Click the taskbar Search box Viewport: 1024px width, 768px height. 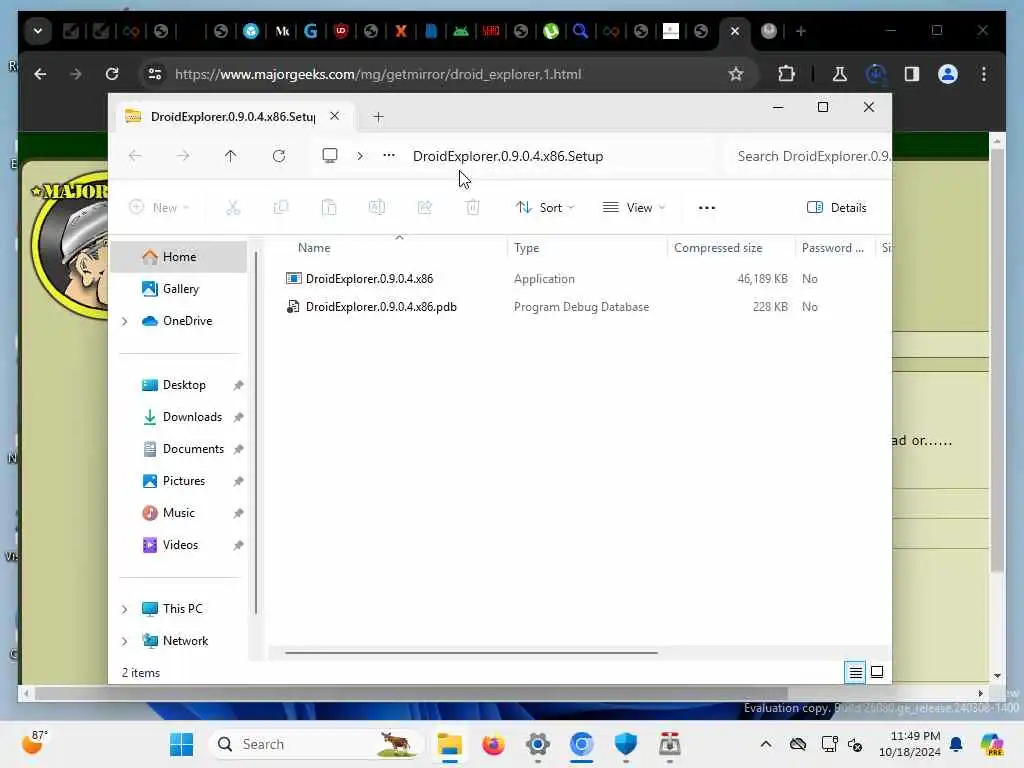point(316,744)
